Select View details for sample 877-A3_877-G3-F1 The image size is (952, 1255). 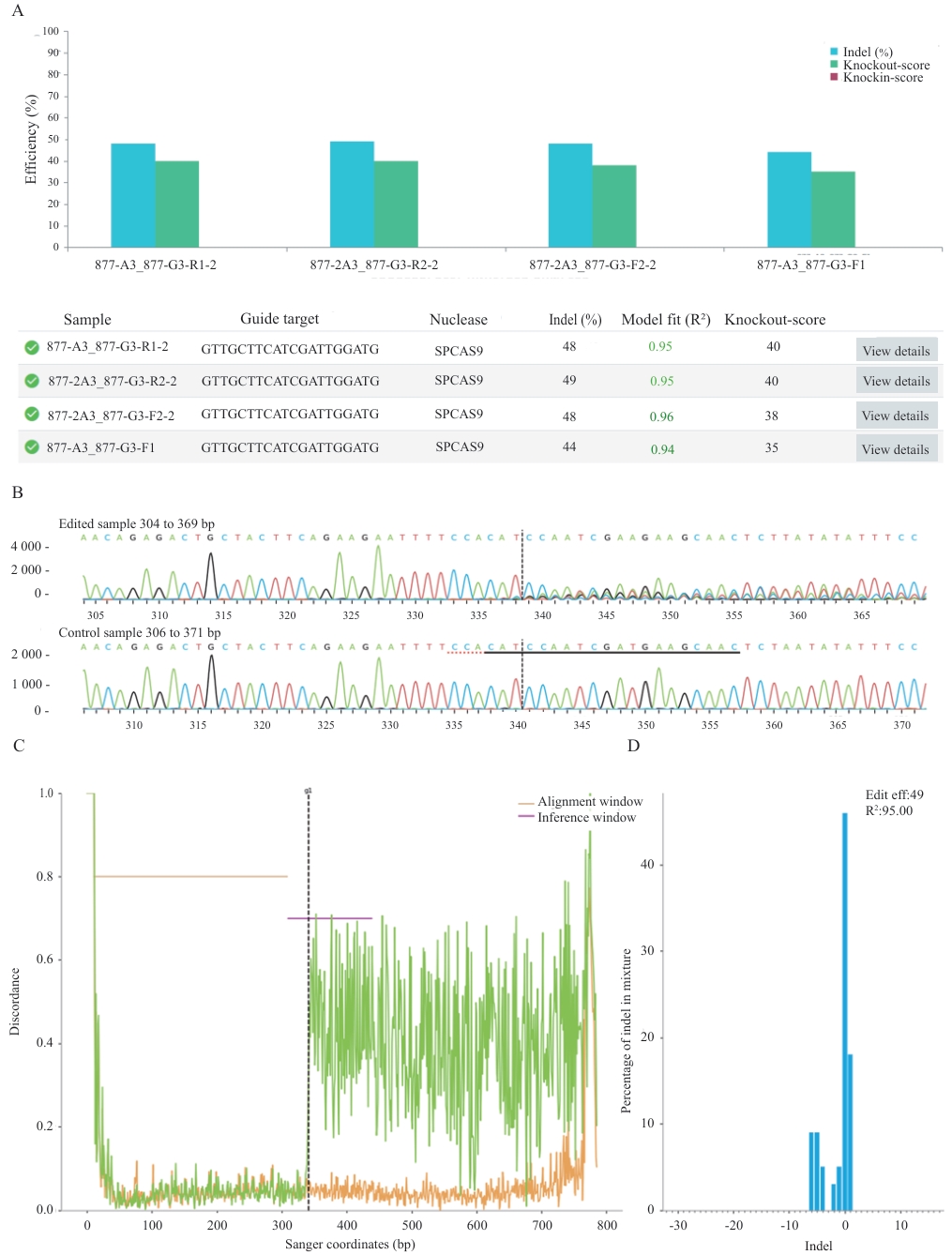(896, 449)
